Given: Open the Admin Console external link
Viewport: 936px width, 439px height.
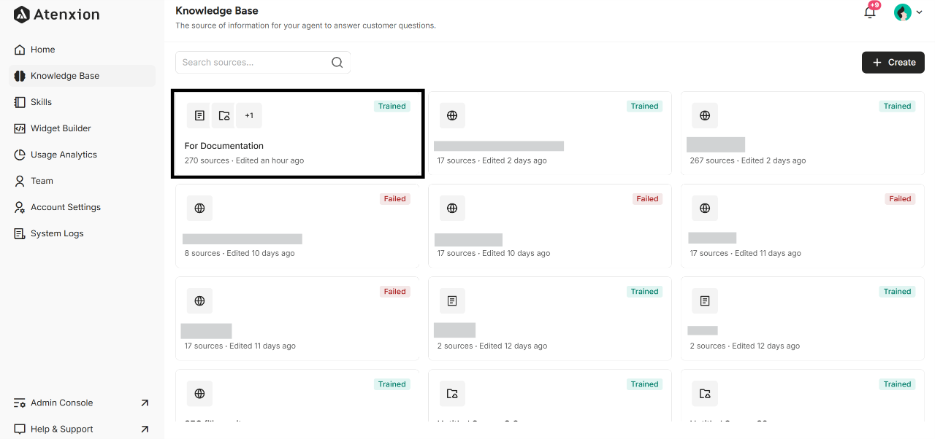Looking at the screenshot, I should coord(82,403).
